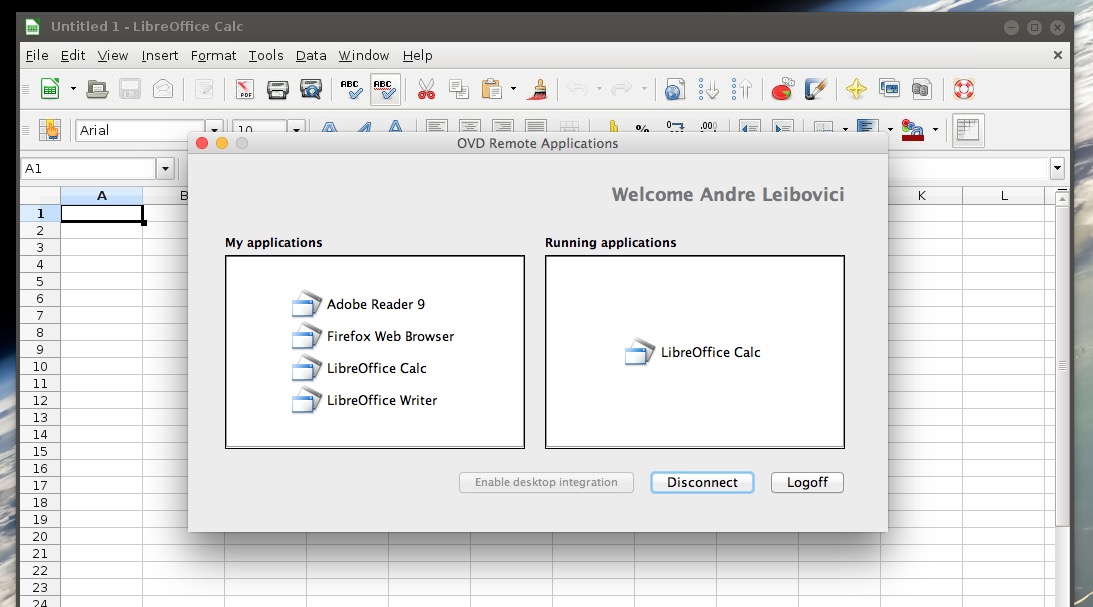Close the document with menu bar X
Image resolution: width=1093 pixels, height=607 pixels.
[x=1057, y=55]
